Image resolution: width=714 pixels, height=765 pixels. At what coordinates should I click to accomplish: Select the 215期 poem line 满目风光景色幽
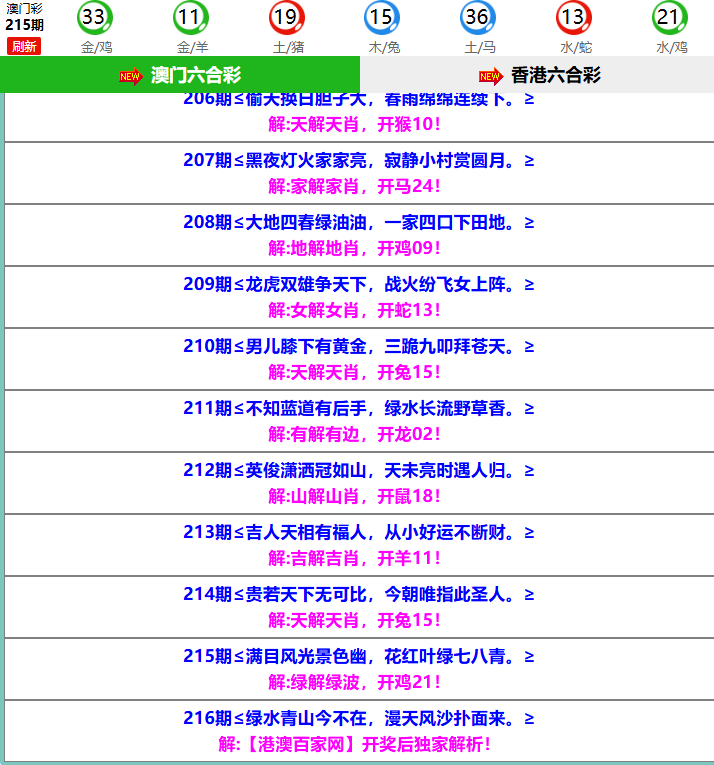(x=357, y=657)
